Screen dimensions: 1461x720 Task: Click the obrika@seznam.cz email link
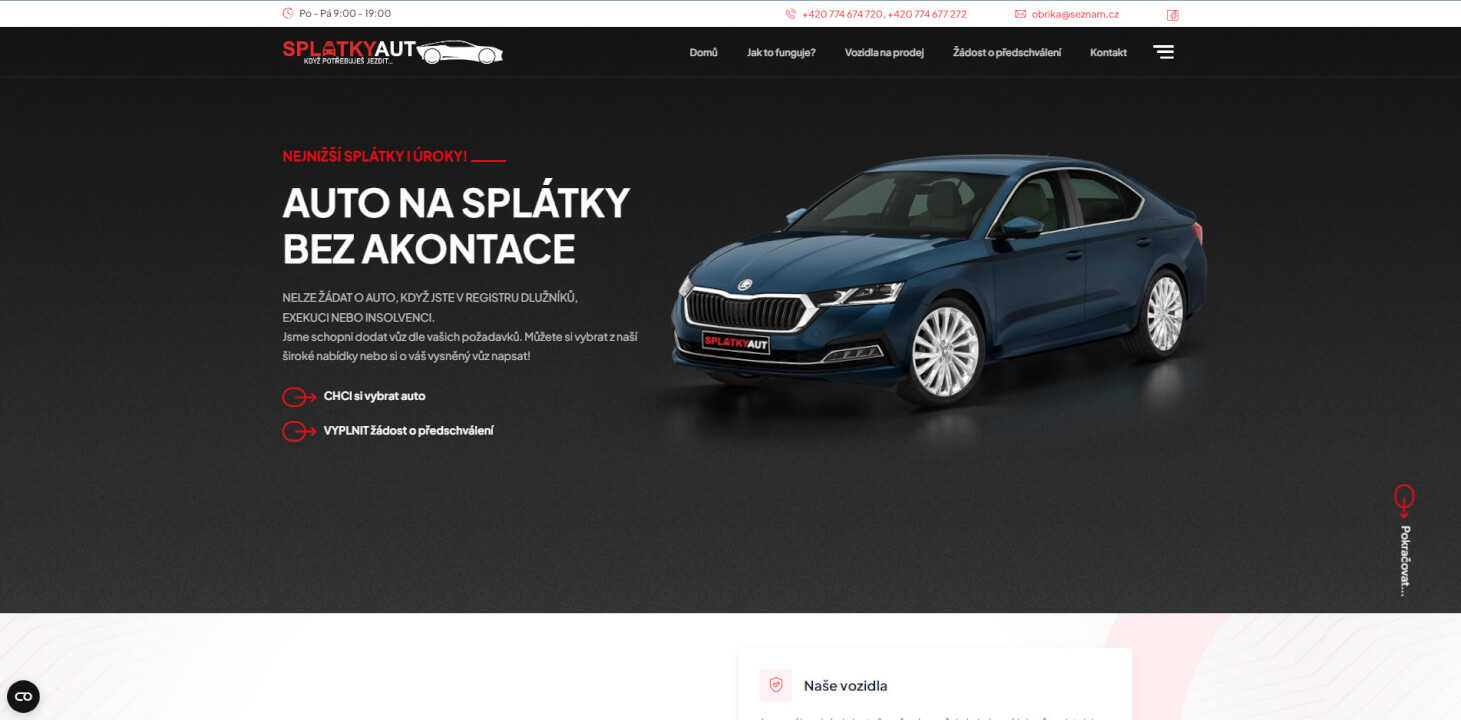[x=1075, y=14]
